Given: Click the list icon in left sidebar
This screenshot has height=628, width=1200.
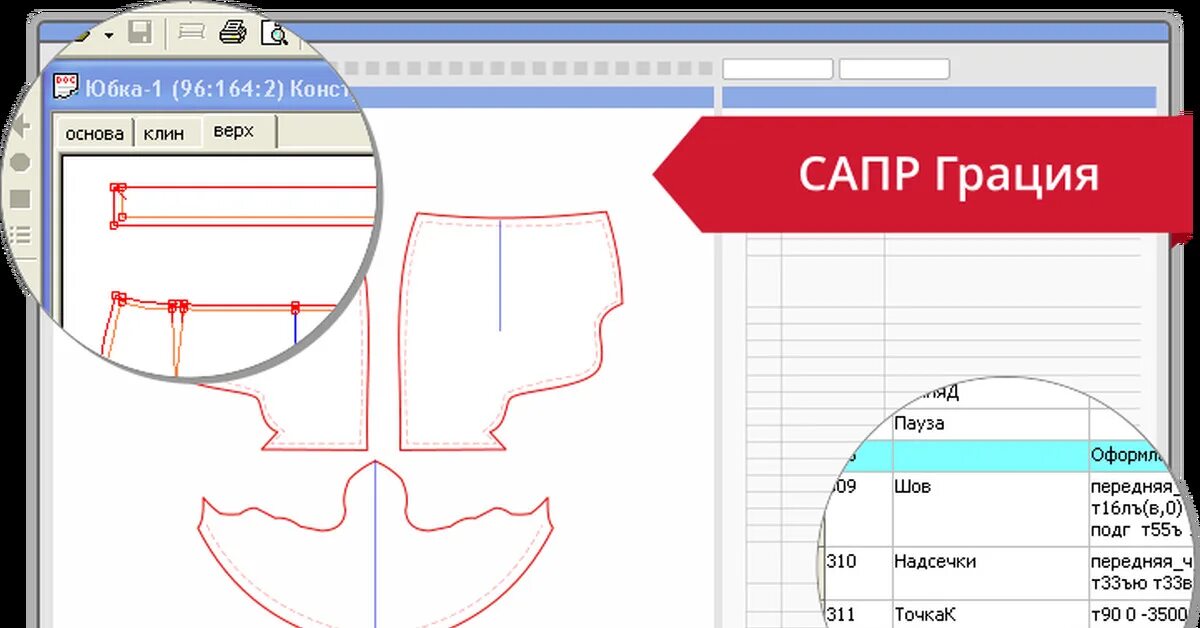Looking at the screenshot, I should tap(20, 236).
